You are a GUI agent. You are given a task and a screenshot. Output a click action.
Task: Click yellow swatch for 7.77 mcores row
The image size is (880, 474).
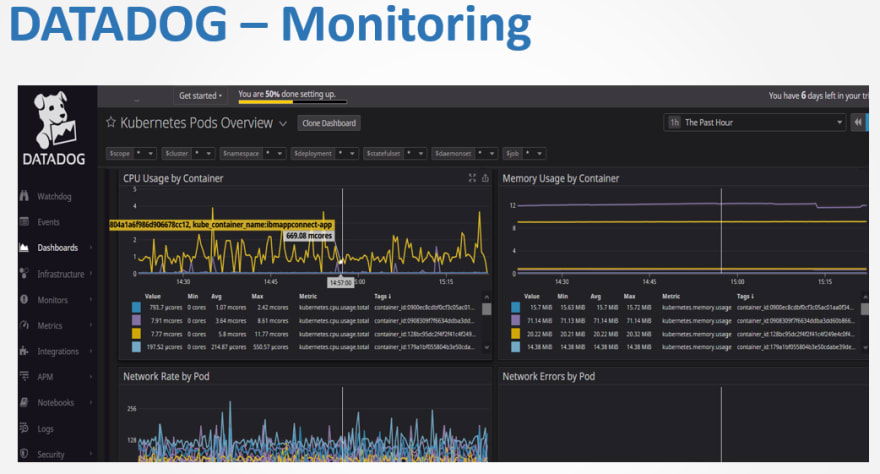(x=136, y=334)
